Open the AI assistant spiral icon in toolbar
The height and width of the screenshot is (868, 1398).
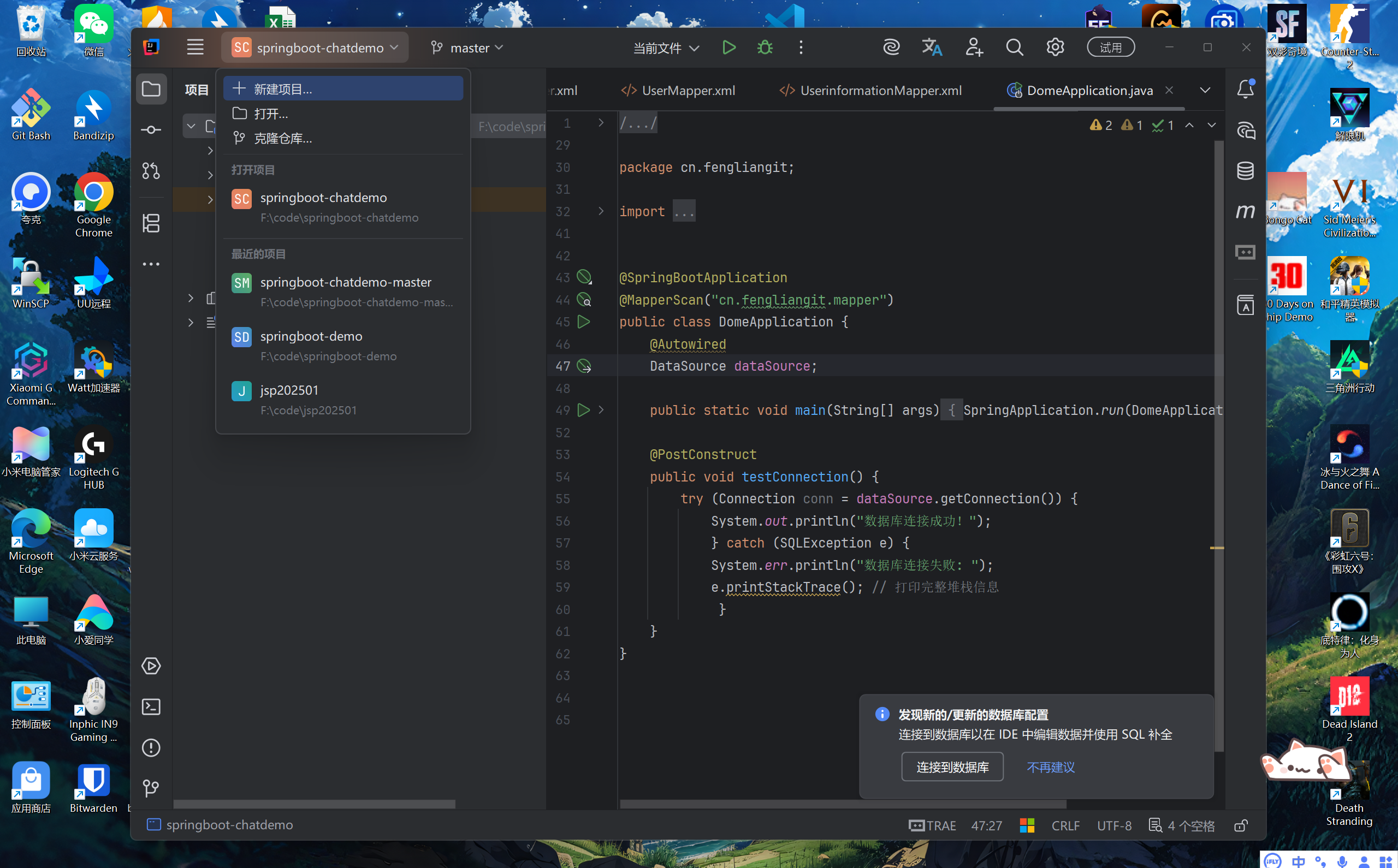click(891, 47)
